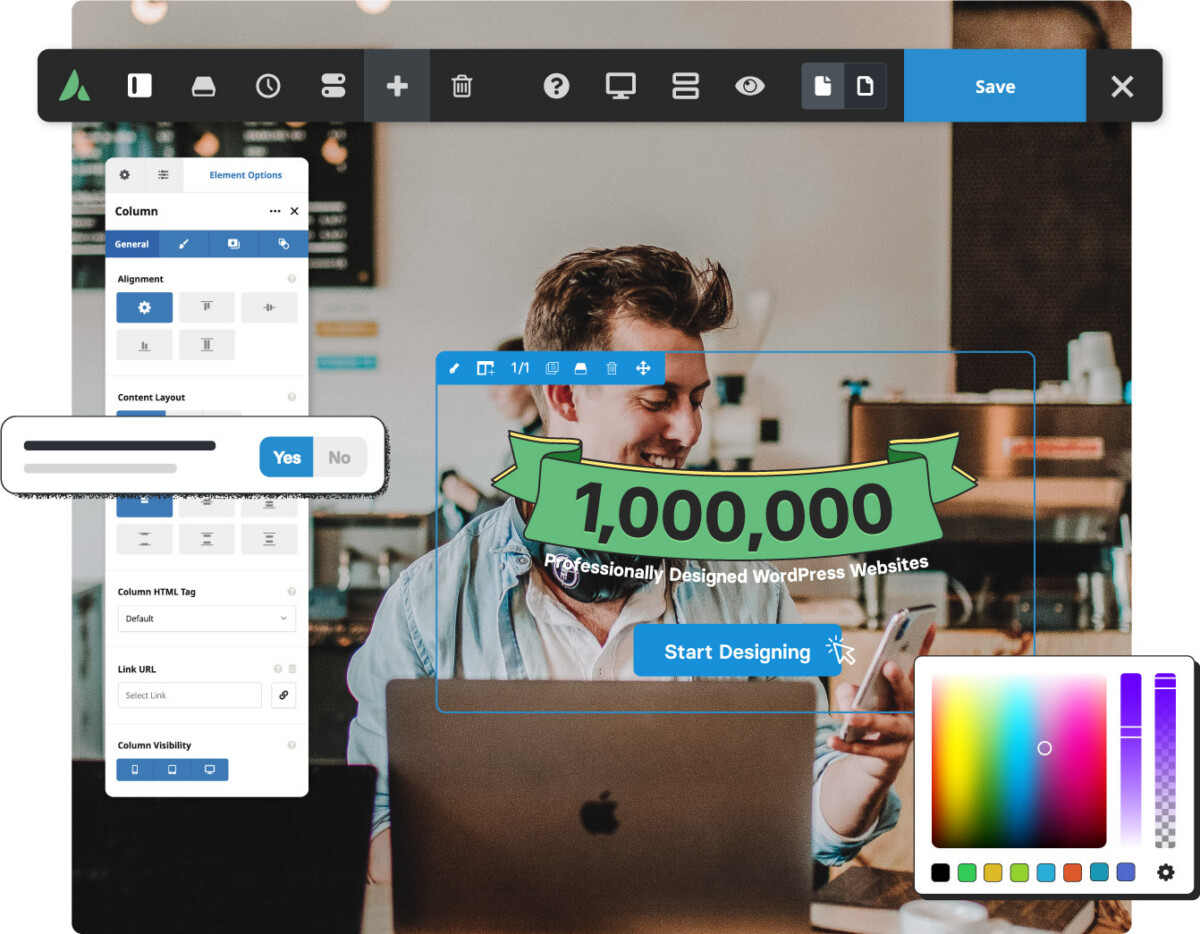Click the eye preview icon in the toolbar
1200x934 pixels.
751,86
